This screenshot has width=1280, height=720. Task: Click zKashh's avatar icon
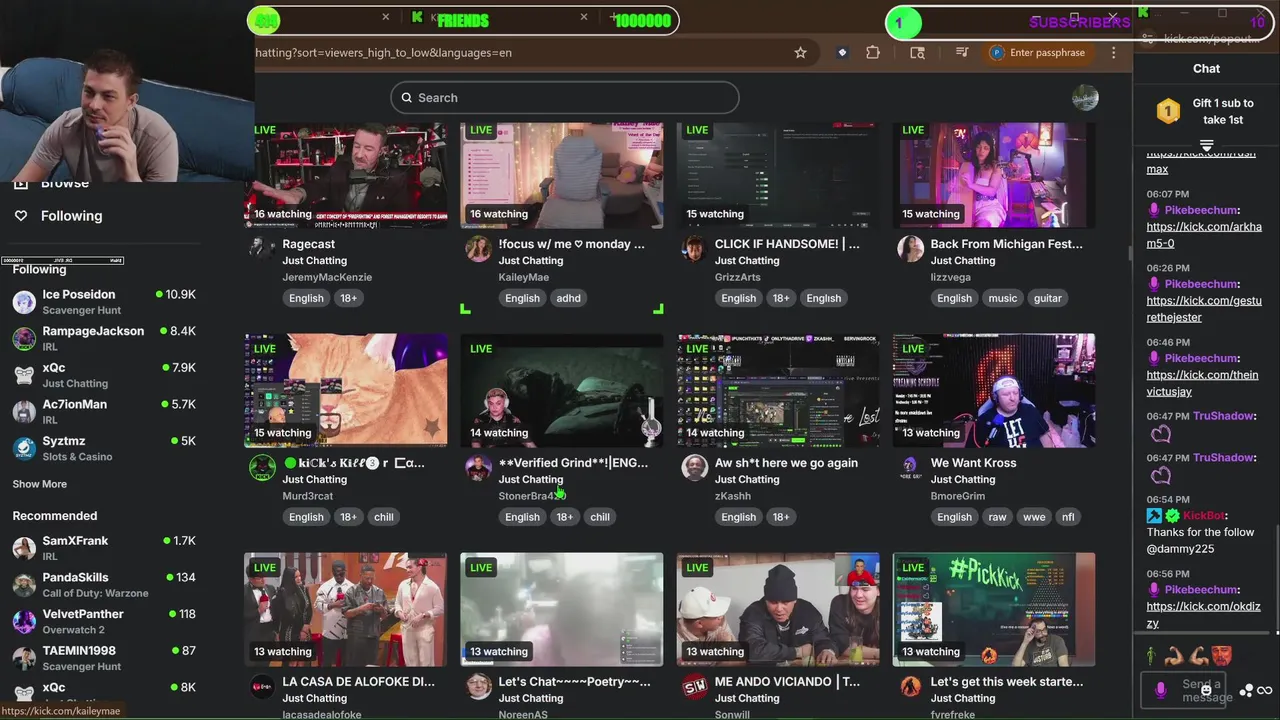coord(694,467)
